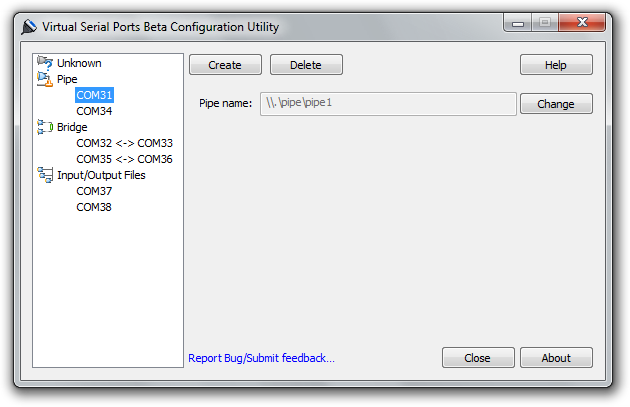Select the COM37 file port
The image size is (630, 407).
click(x=94, y=191)
